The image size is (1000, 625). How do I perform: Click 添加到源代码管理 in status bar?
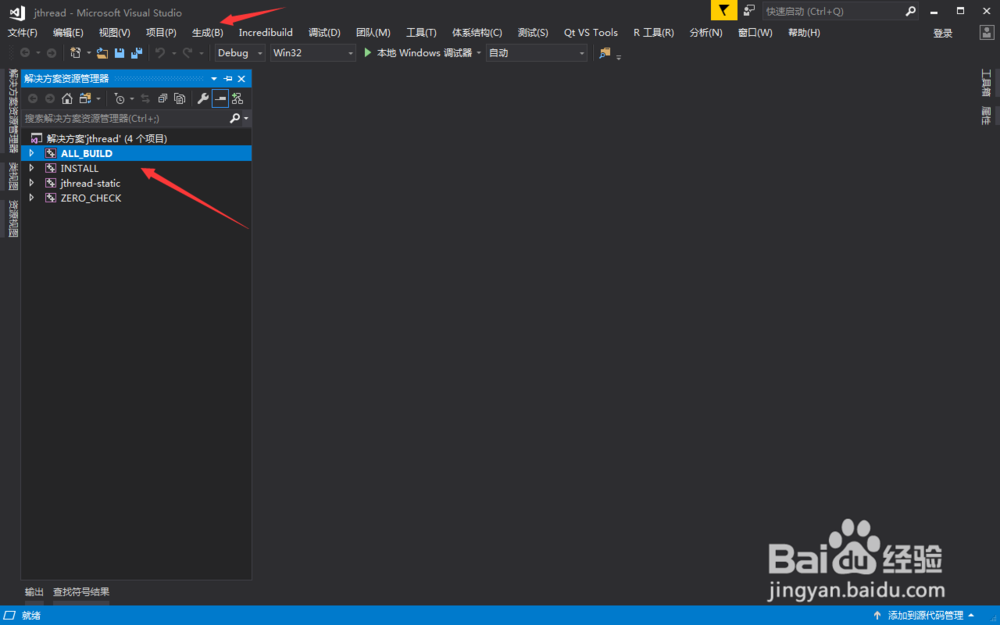(x=924, y=615)
